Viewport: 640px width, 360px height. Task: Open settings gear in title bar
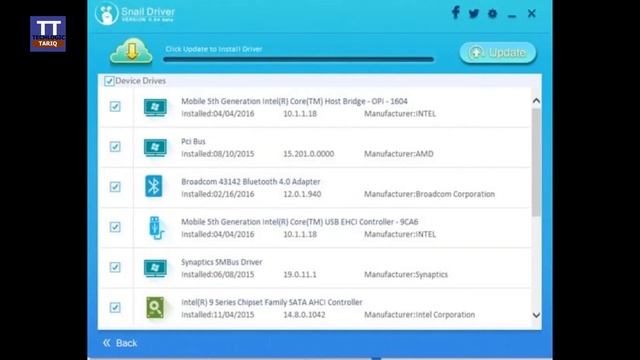tap(492, 13)
